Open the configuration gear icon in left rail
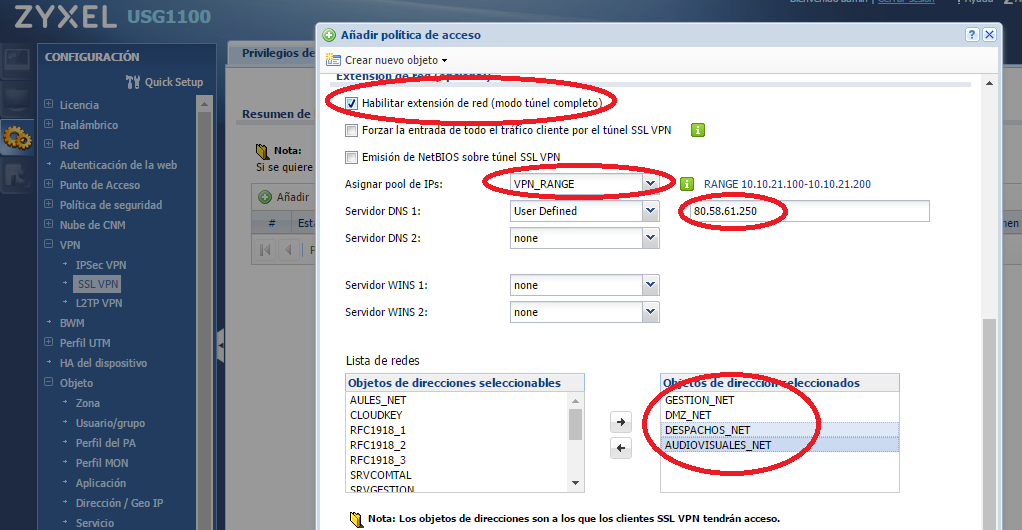The height and width of the screenshot is (530, 1022). coord(16,137)
